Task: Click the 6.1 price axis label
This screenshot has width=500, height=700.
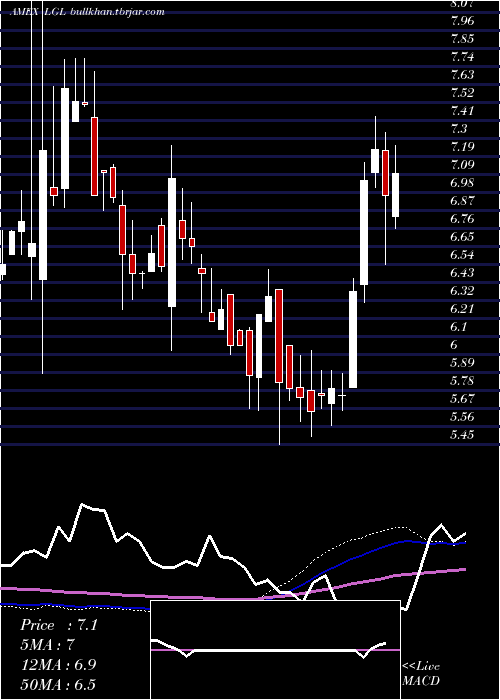Action: tap(459, 327)
